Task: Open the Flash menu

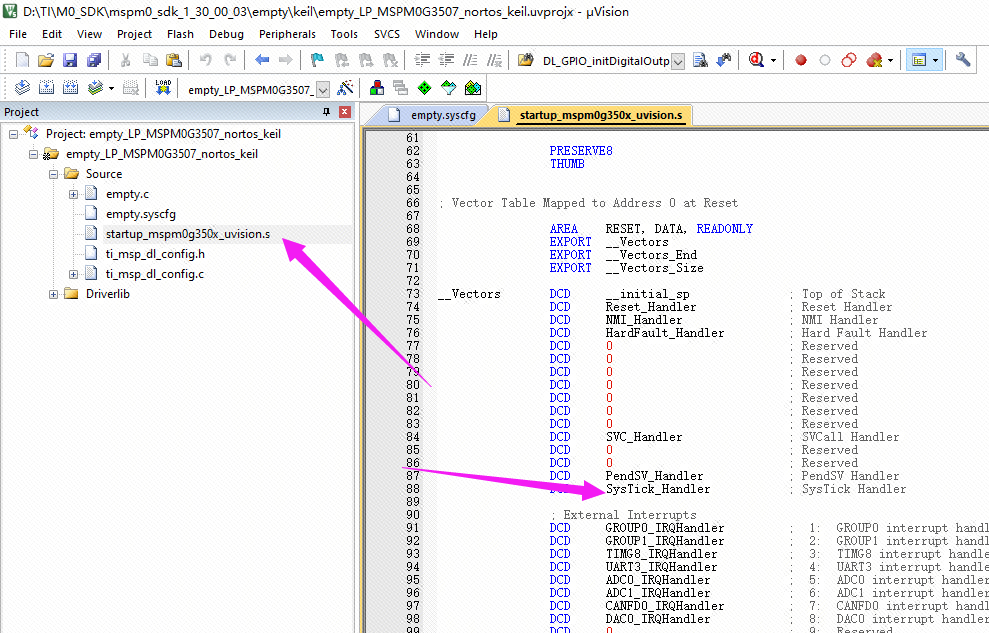Action: [180, 34]
